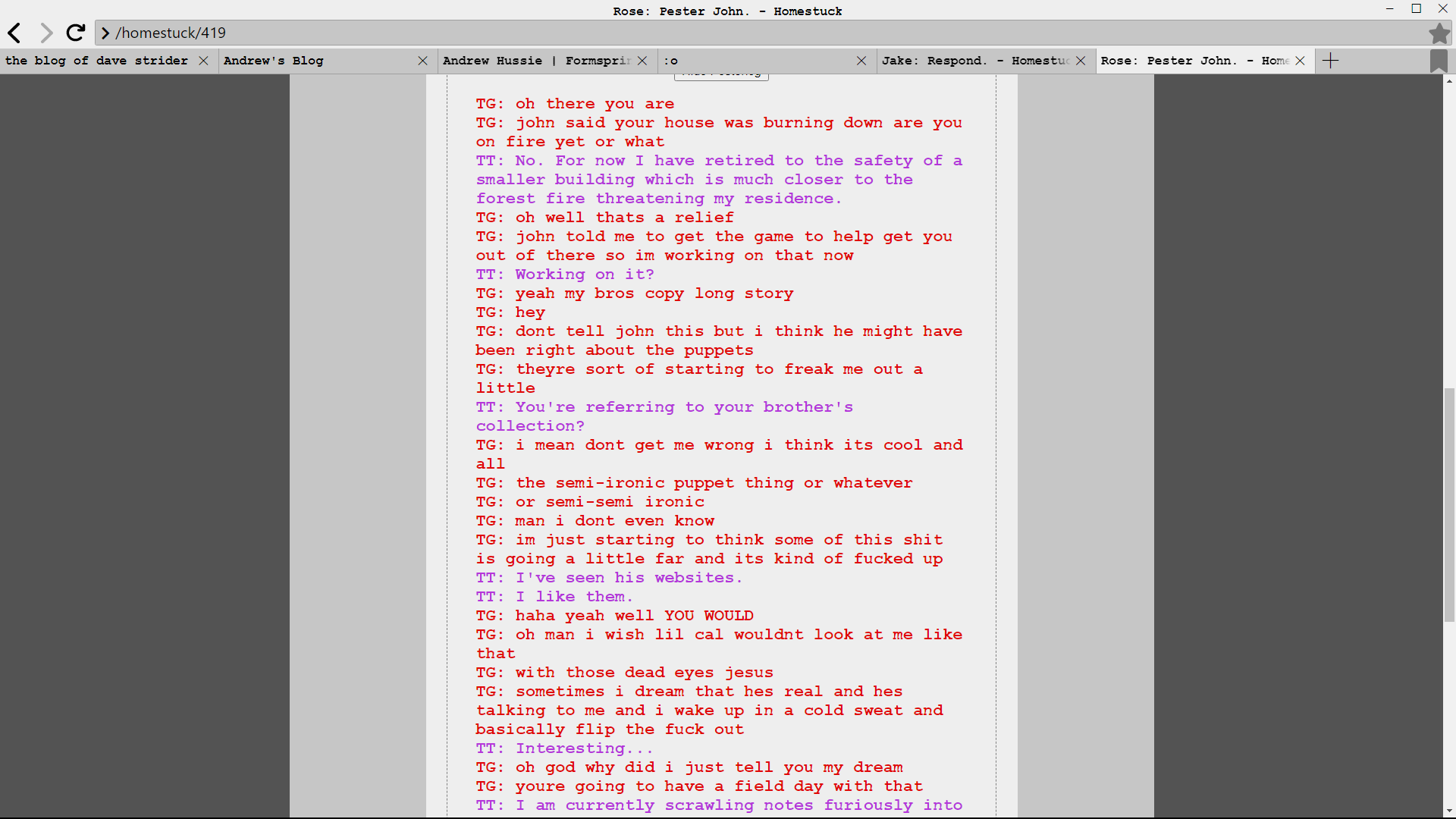Close the Andrew's Blog tab

click(422, 61)
